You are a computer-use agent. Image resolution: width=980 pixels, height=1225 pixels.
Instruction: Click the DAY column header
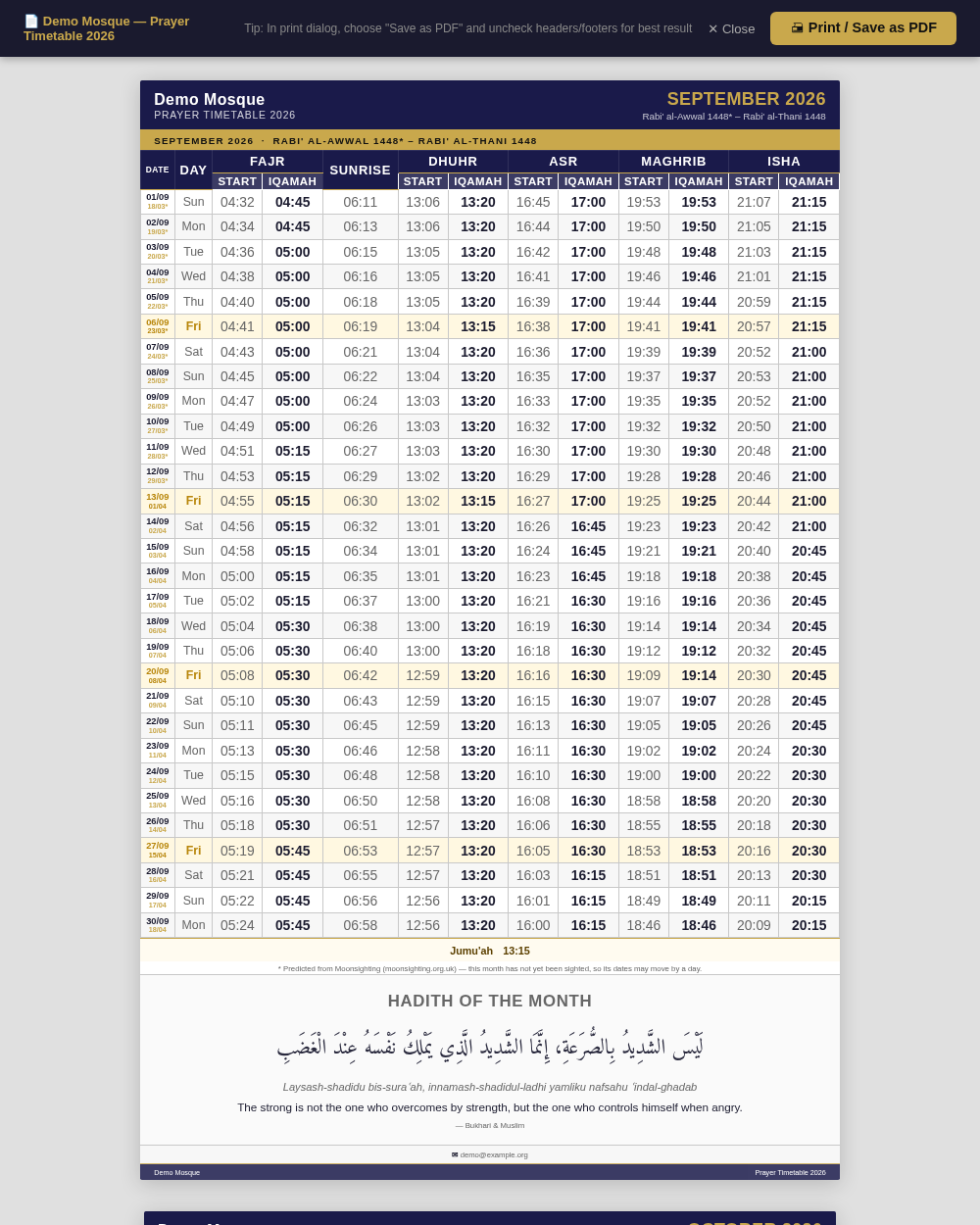click(x=193, y=171)
